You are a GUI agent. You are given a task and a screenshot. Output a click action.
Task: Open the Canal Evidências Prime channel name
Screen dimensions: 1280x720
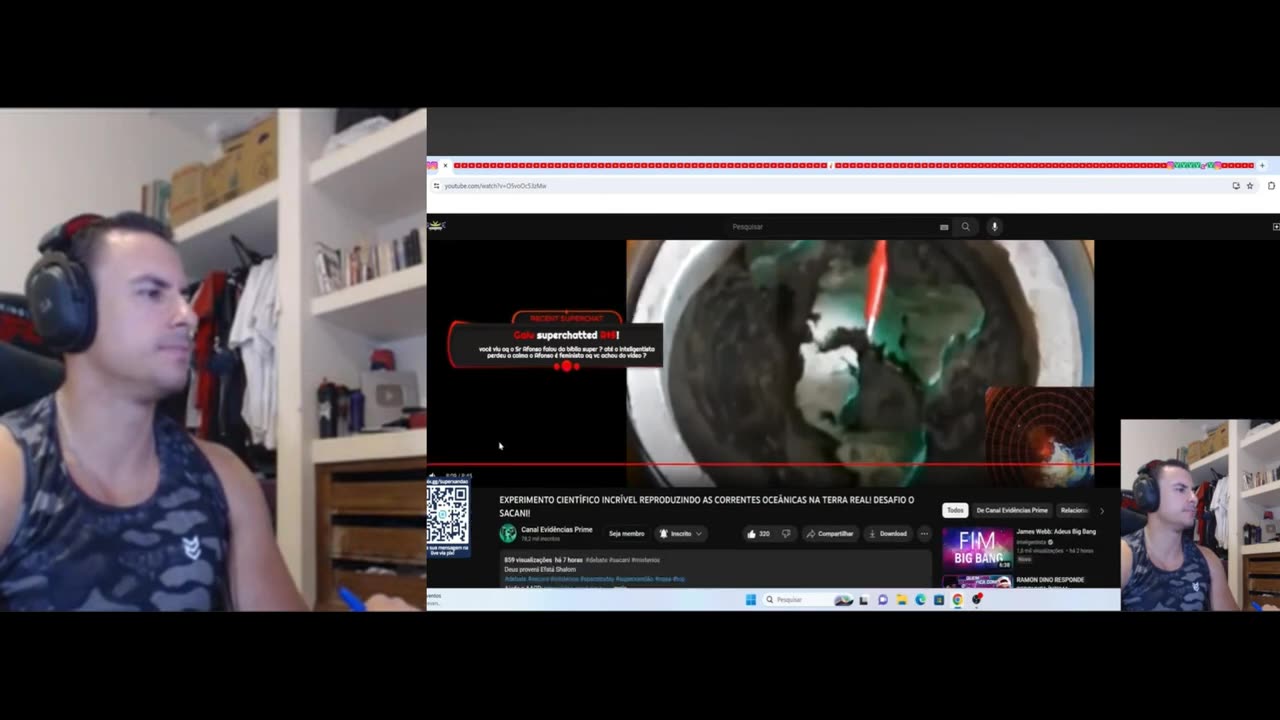557,530
